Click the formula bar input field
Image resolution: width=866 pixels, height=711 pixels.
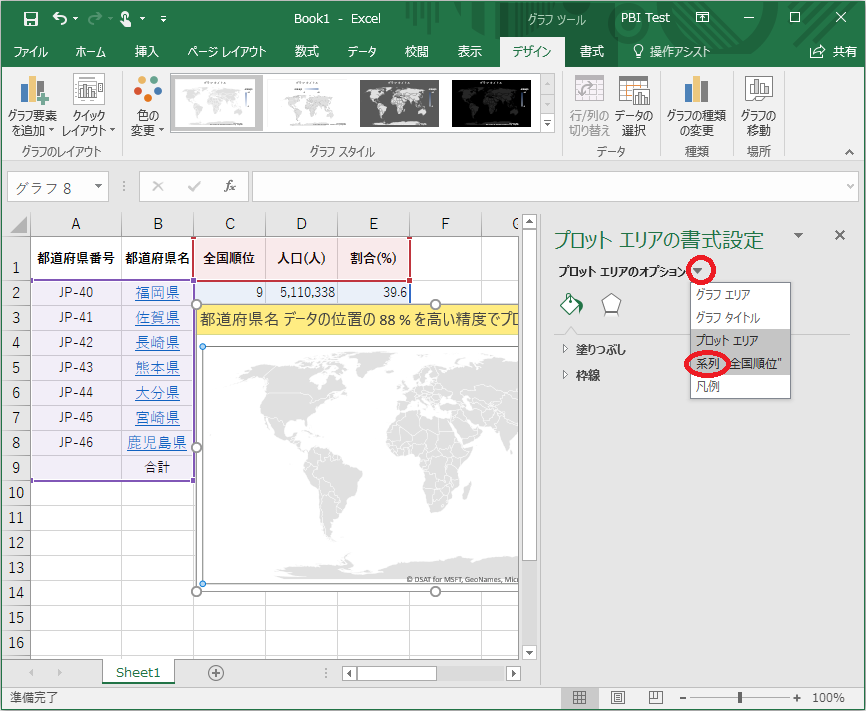coord(547,187)
